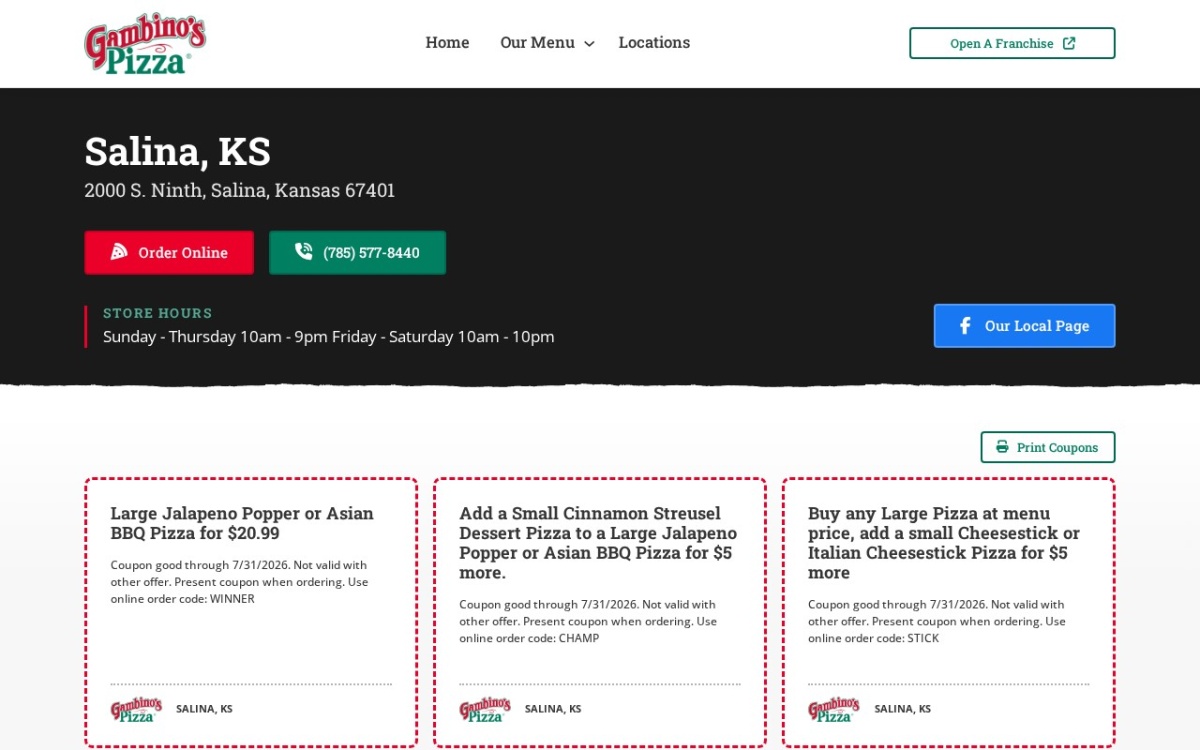
Task: Click the CHAMP order code coupon text
Action: tap(589, 621)
